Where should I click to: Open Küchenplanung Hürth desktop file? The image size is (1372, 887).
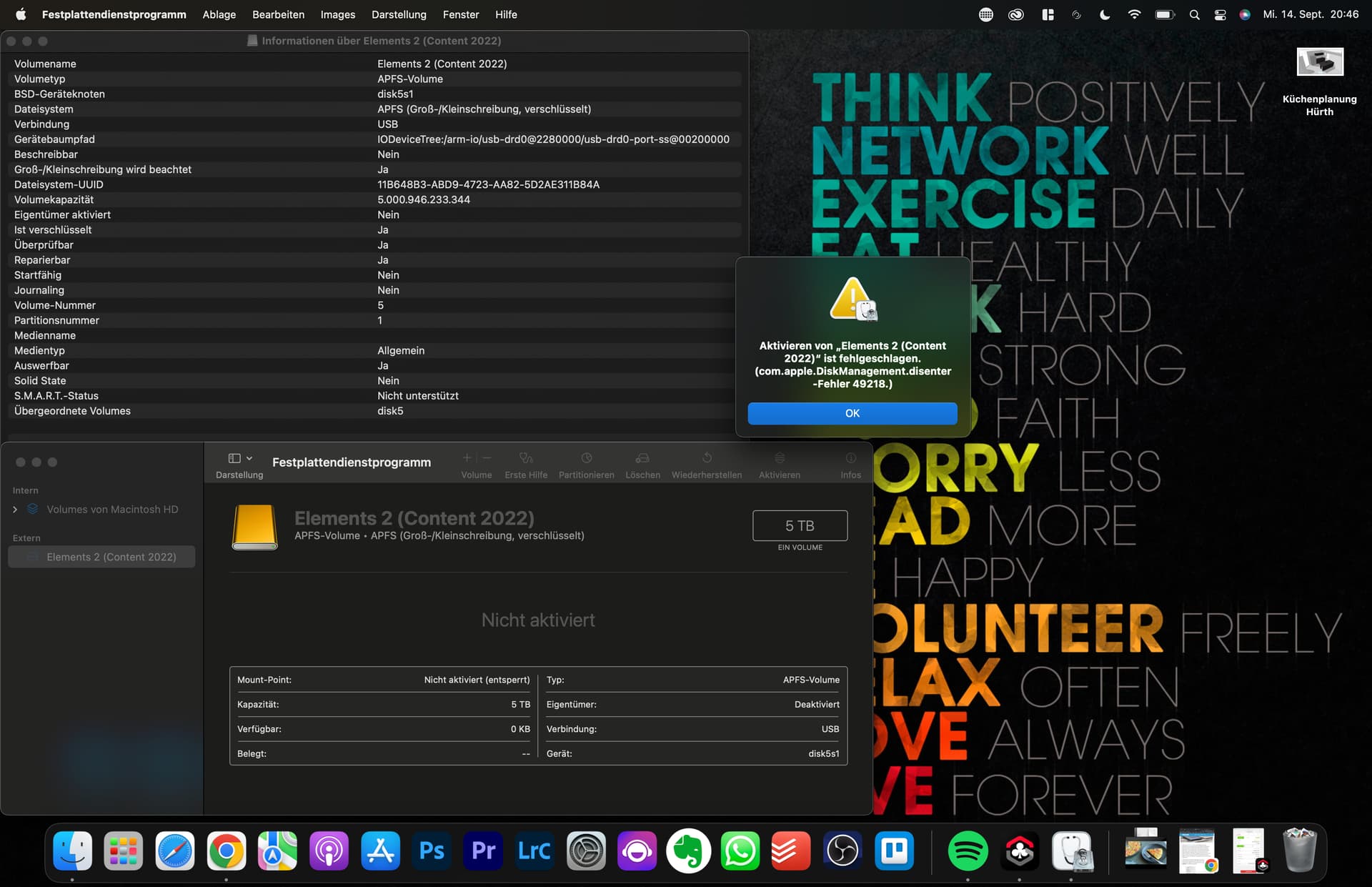point(1319,63)
